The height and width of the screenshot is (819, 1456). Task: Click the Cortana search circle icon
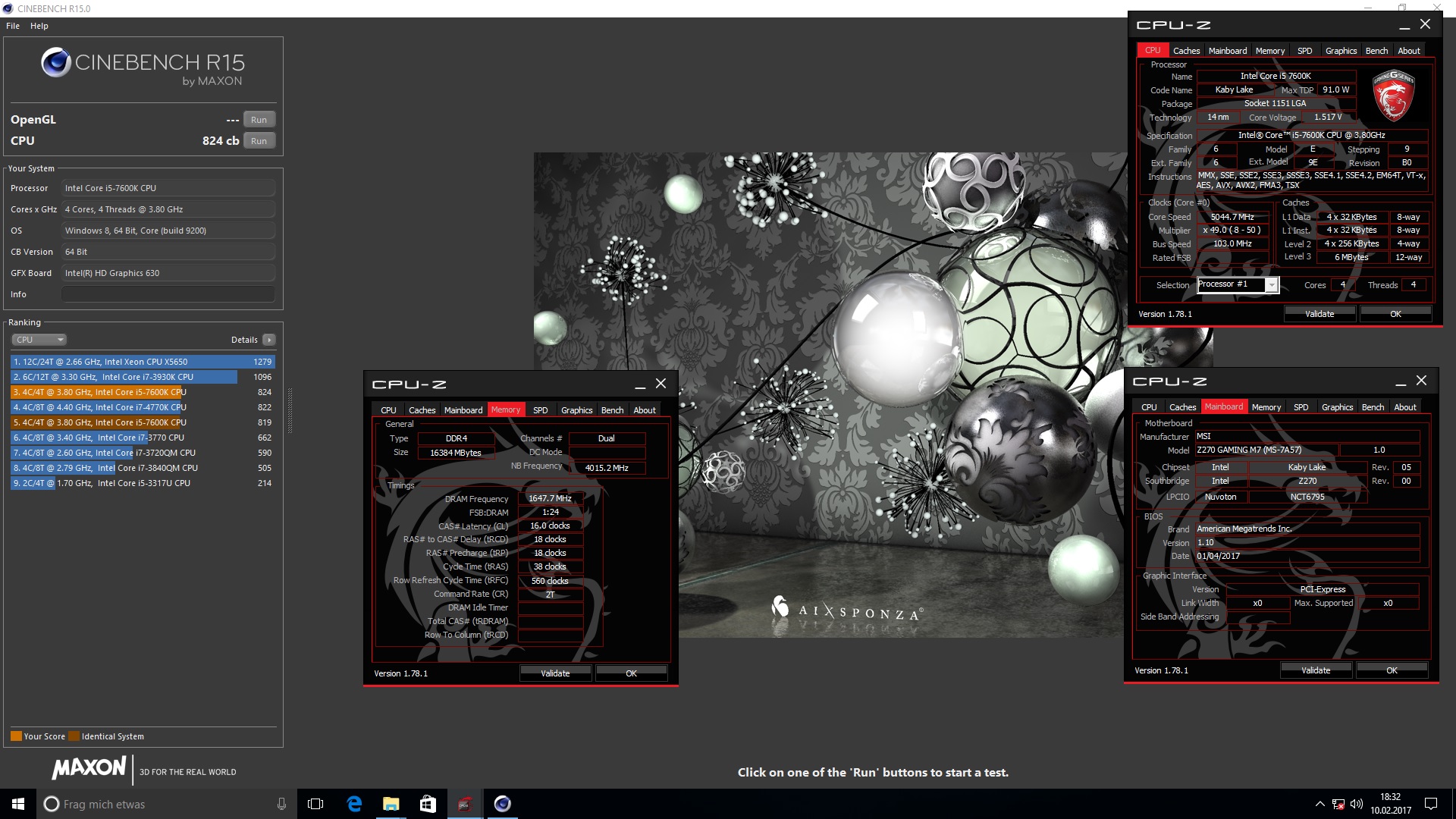[52, 804]
